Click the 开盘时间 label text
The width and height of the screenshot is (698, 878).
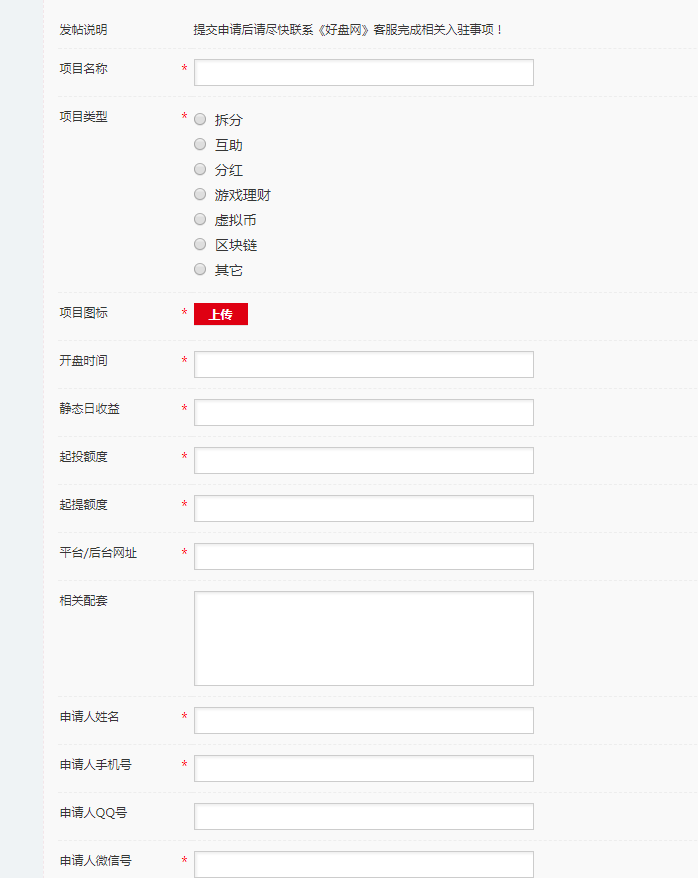point(83,360)
